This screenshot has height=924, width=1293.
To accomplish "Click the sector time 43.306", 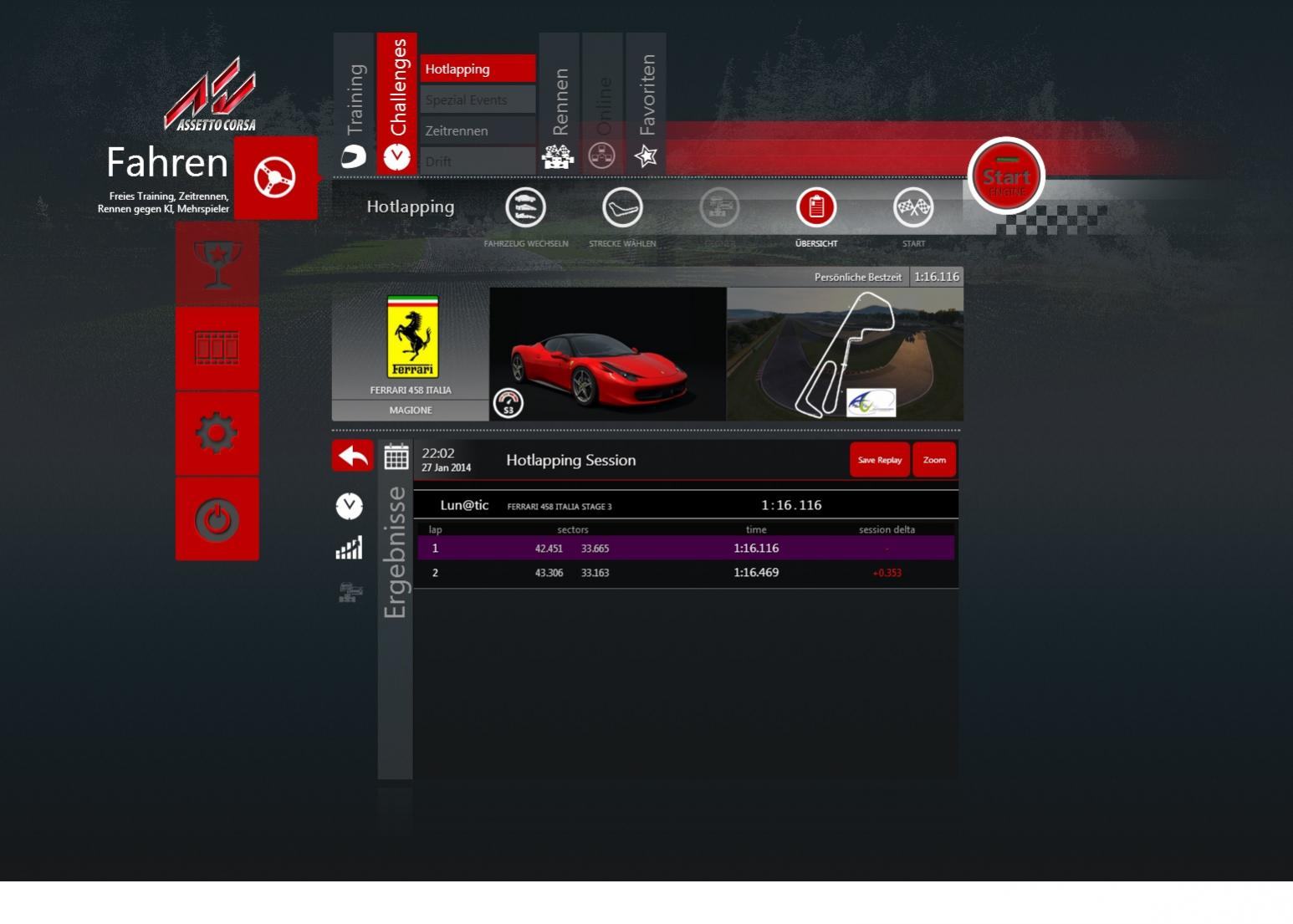I will [x=549, y=573].
